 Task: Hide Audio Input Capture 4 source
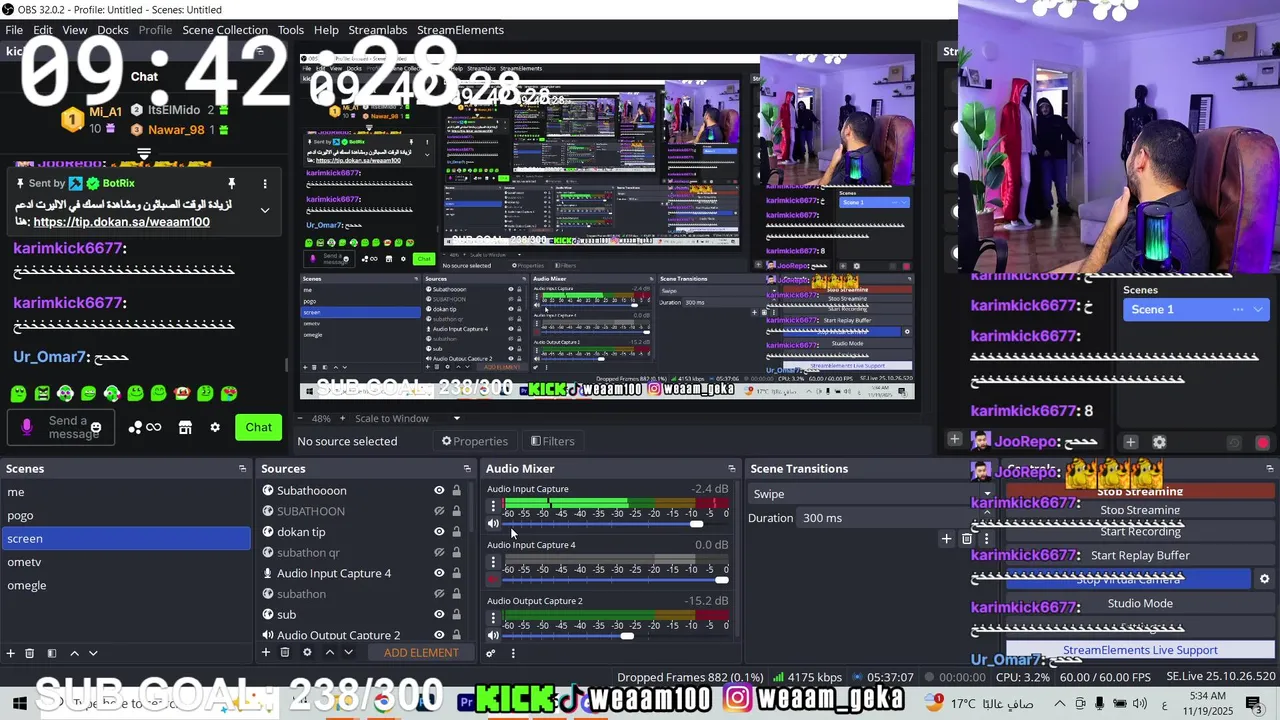(438, 573)
